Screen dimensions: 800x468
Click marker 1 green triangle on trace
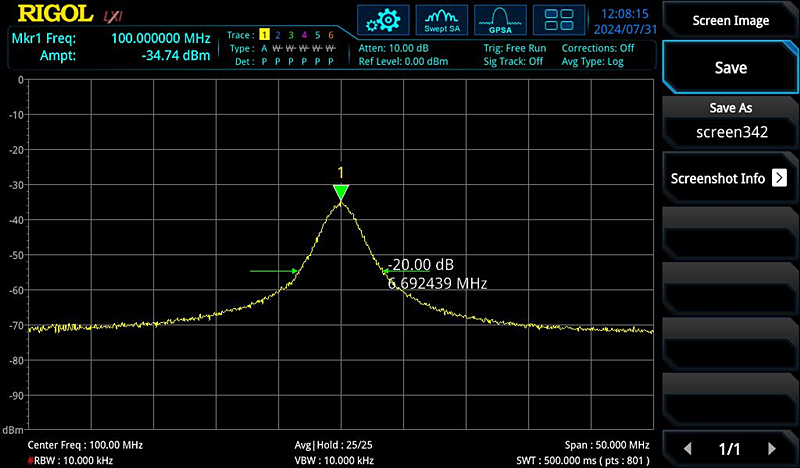[x=341, y=192]
